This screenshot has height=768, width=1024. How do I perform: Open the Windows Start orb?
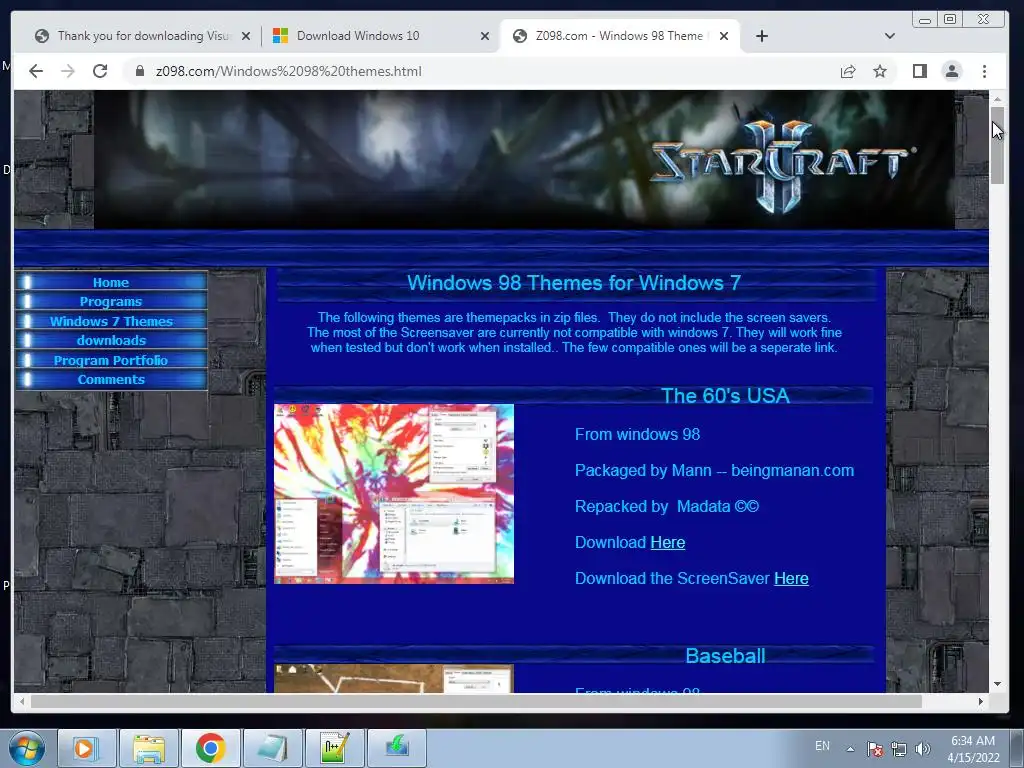pos(27,748)
